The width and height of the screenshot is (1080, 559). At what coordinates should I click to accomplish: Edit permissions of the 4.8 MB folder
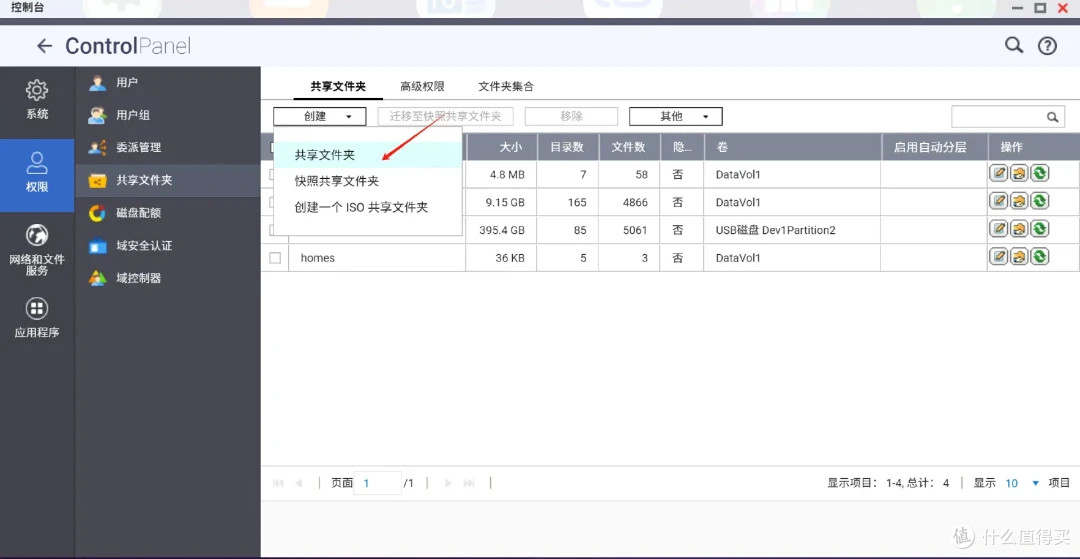point(1019,173)
